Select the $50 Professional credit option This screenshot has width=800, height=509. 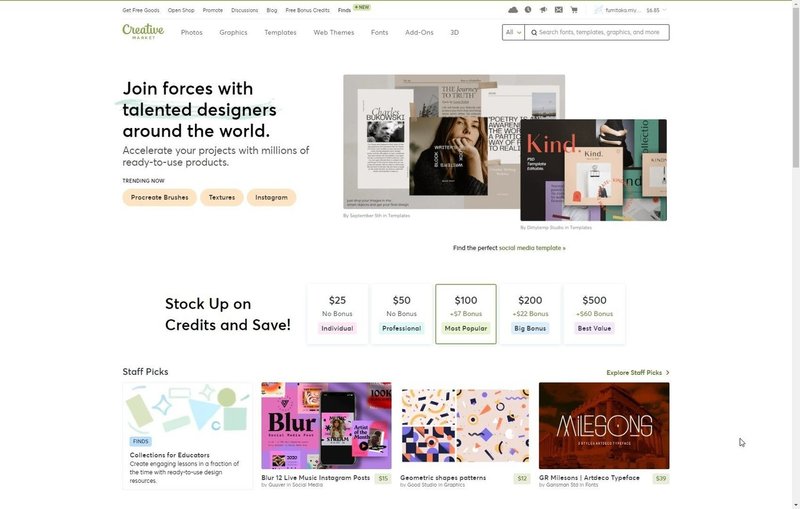(401, 314)
